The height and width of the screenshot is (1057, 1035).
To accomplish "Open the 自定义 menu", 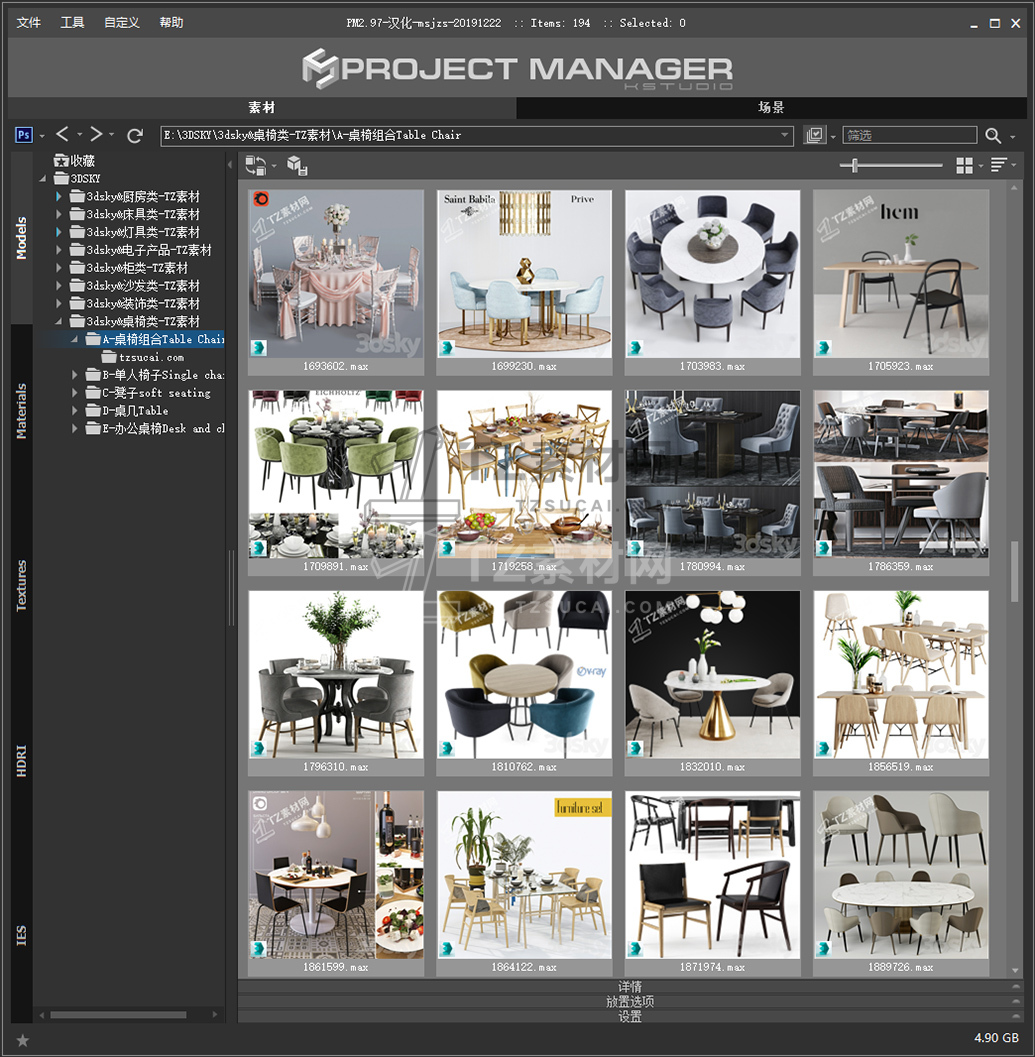I will coord(122,23).
